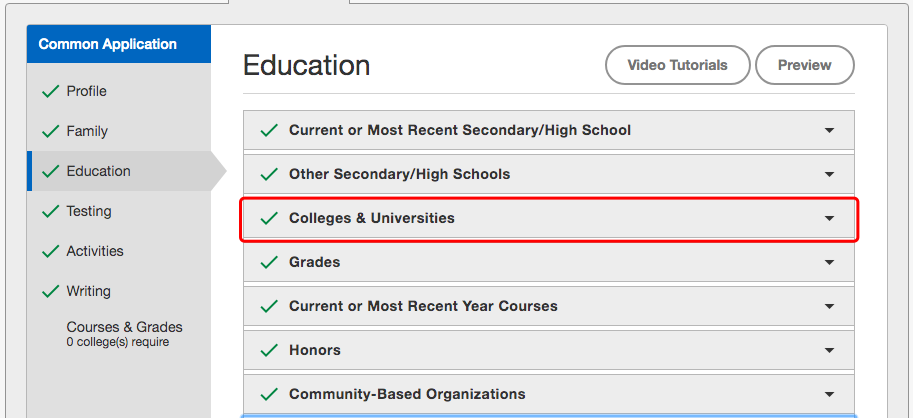Expand Current or Most Recent Secondary/High School arrow
Image resolution: width=913 pixels, height=418 pixels.
point(830,130)
